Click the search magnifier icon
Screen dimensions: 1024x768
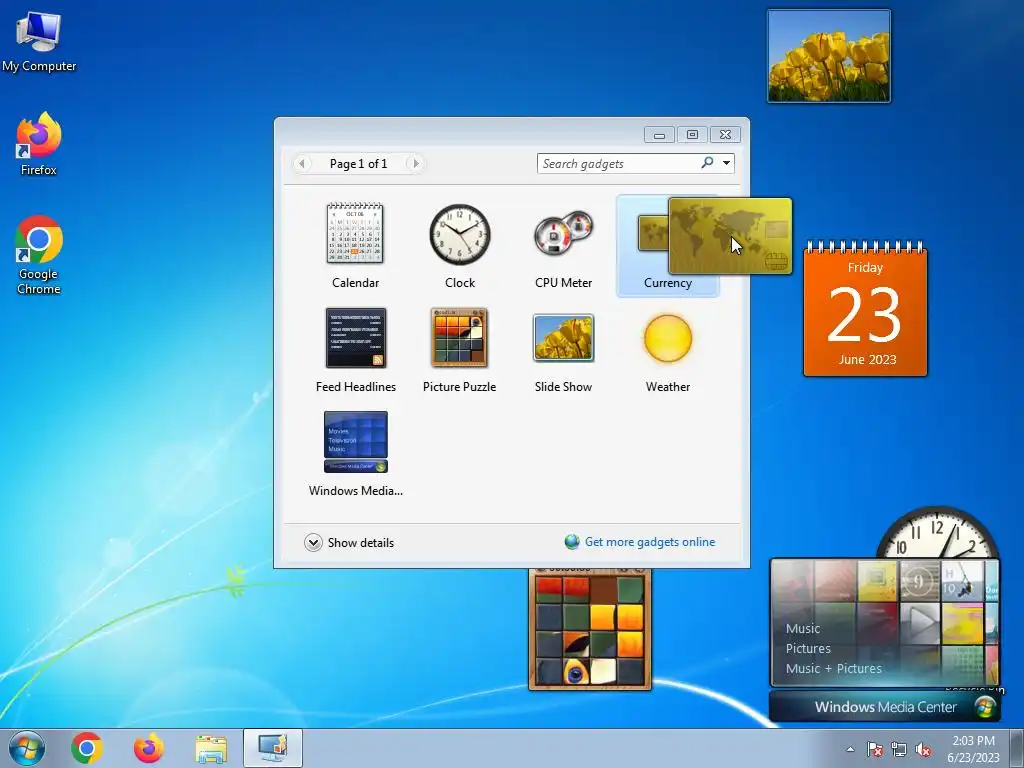pyautogui.click(x=707, y=163)
